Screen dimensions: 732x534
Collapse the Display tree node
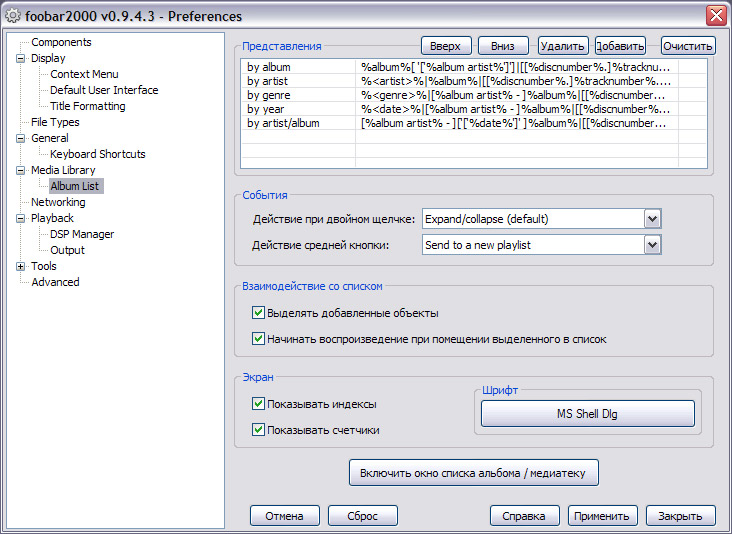(x=21, y=58)
